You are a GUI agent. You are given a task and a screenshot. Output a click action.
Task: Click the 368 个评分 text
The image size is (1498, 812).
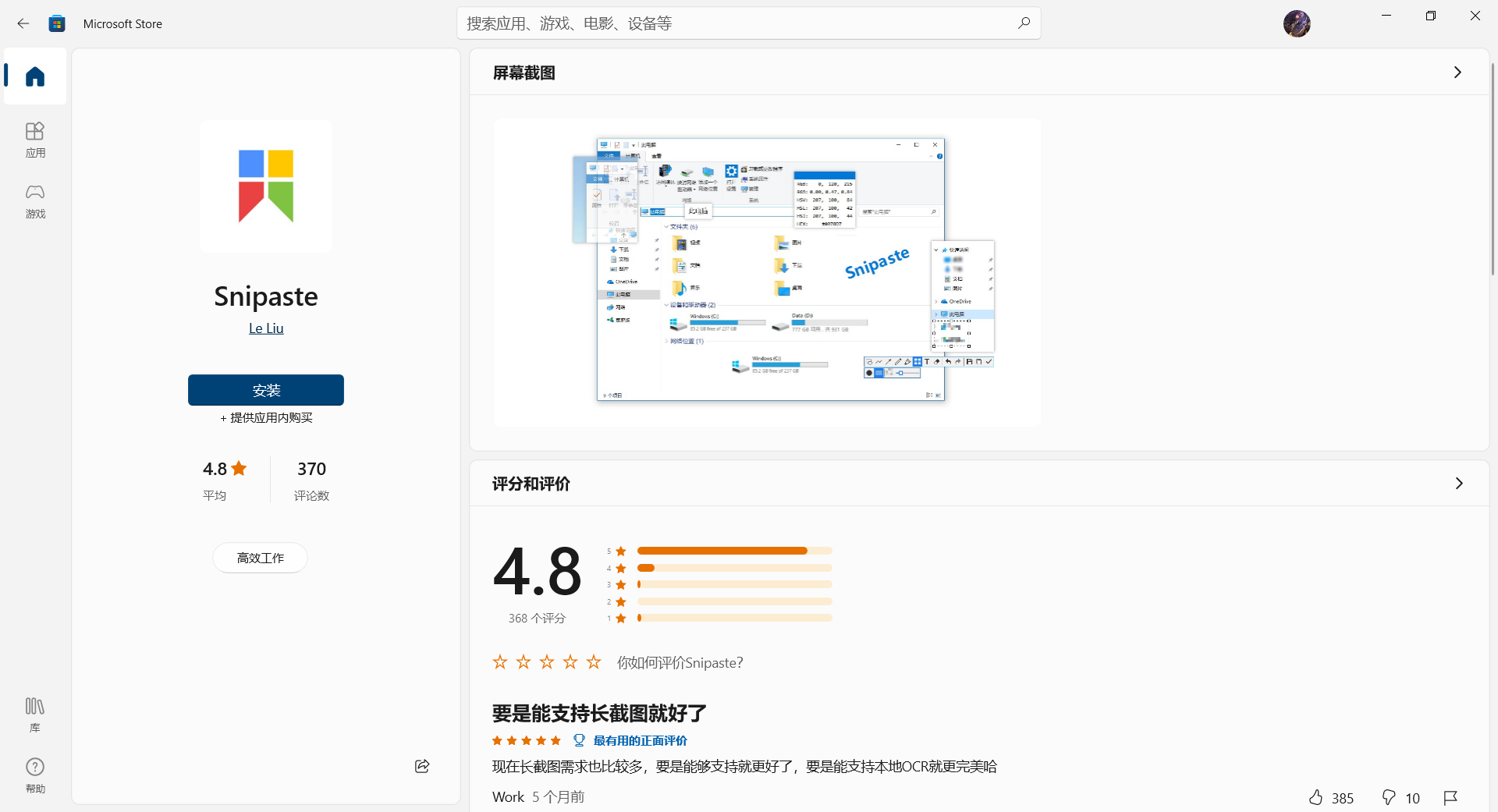[x=537, y=618]
